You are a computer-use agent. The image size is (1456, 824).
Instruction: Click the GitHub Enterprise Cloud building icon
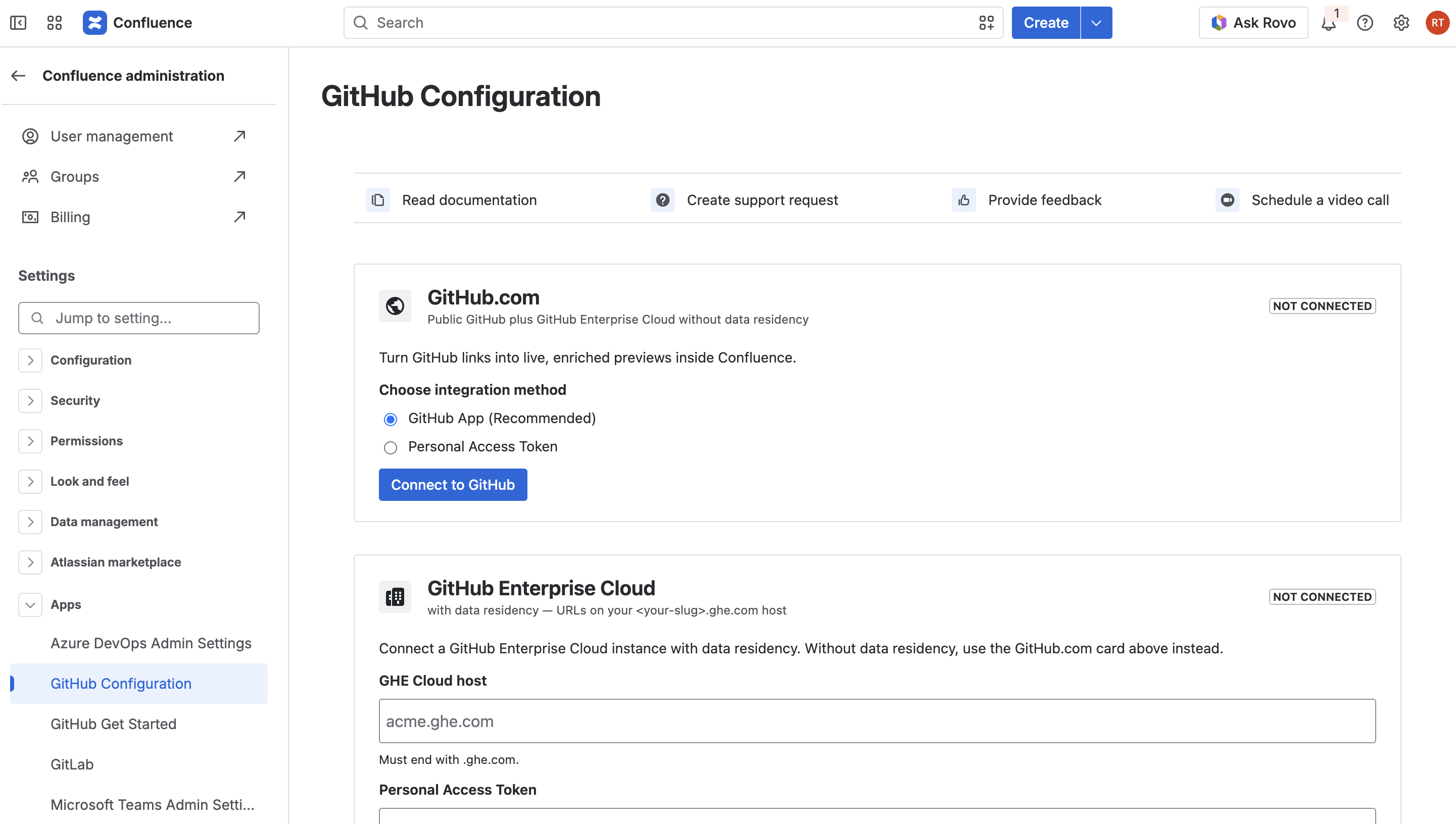coord(395,597)
